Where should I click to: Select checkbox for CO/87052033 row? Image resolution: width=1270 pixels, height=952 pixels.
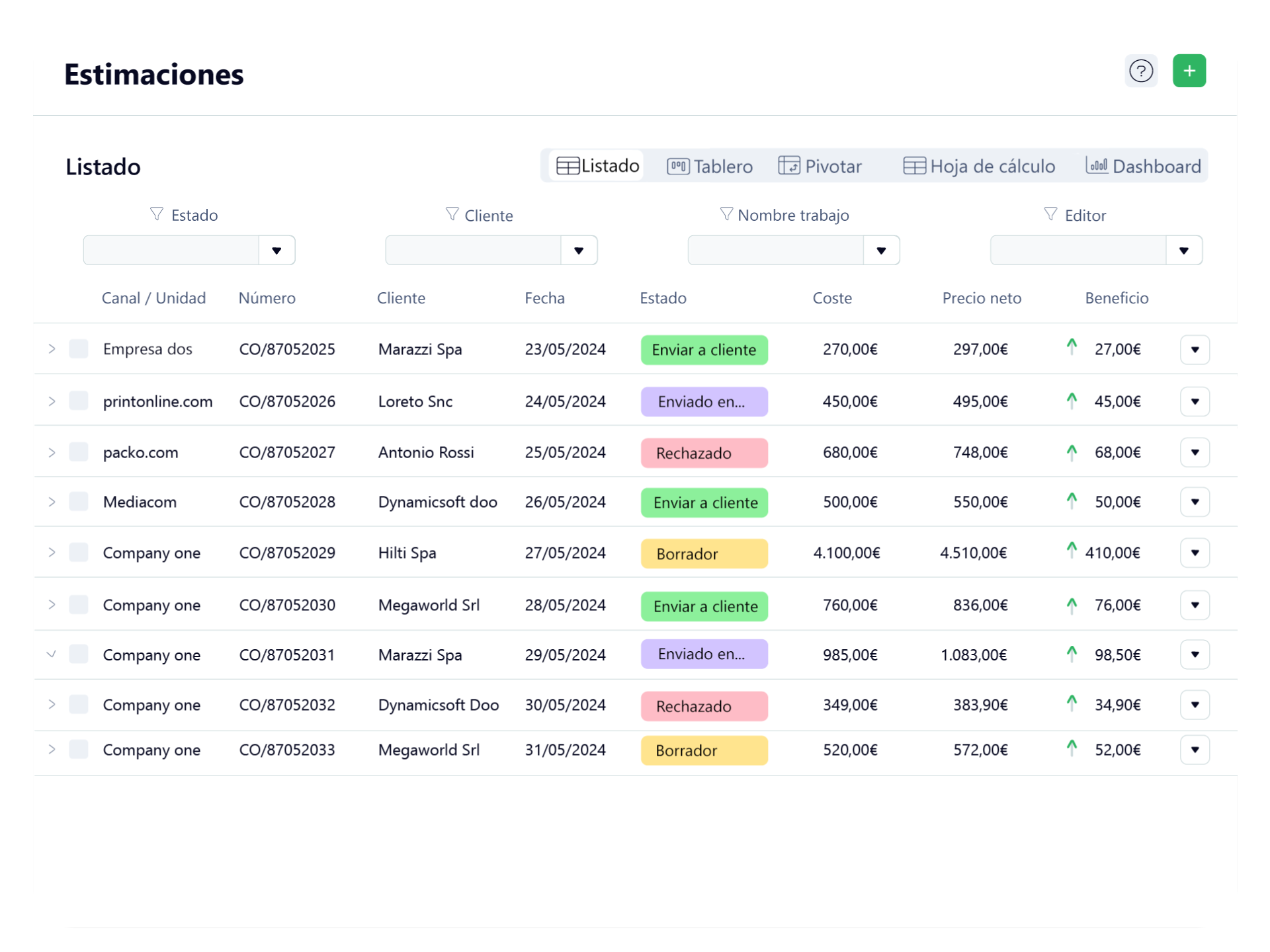[x=79, y=750]
